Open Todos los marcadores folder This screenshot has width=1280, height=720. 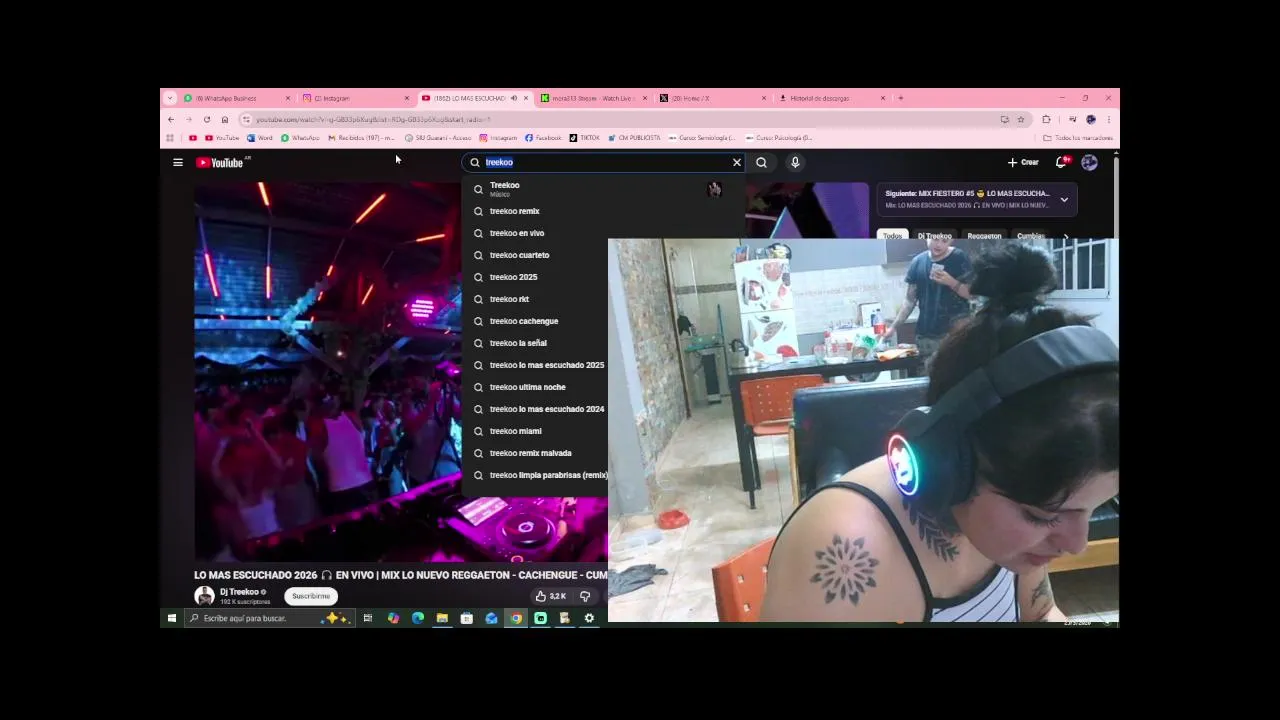point(1078,138)
